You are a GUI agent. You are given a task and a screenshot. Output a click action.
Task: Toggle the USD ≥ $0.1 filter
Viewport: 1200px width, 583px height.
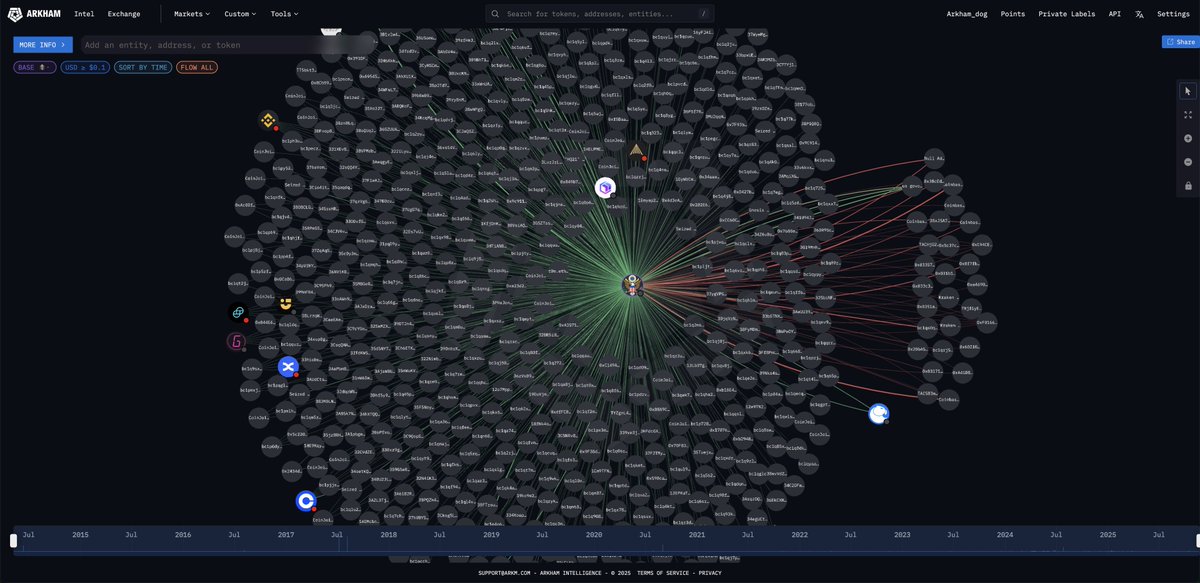[x=85, y=67]
